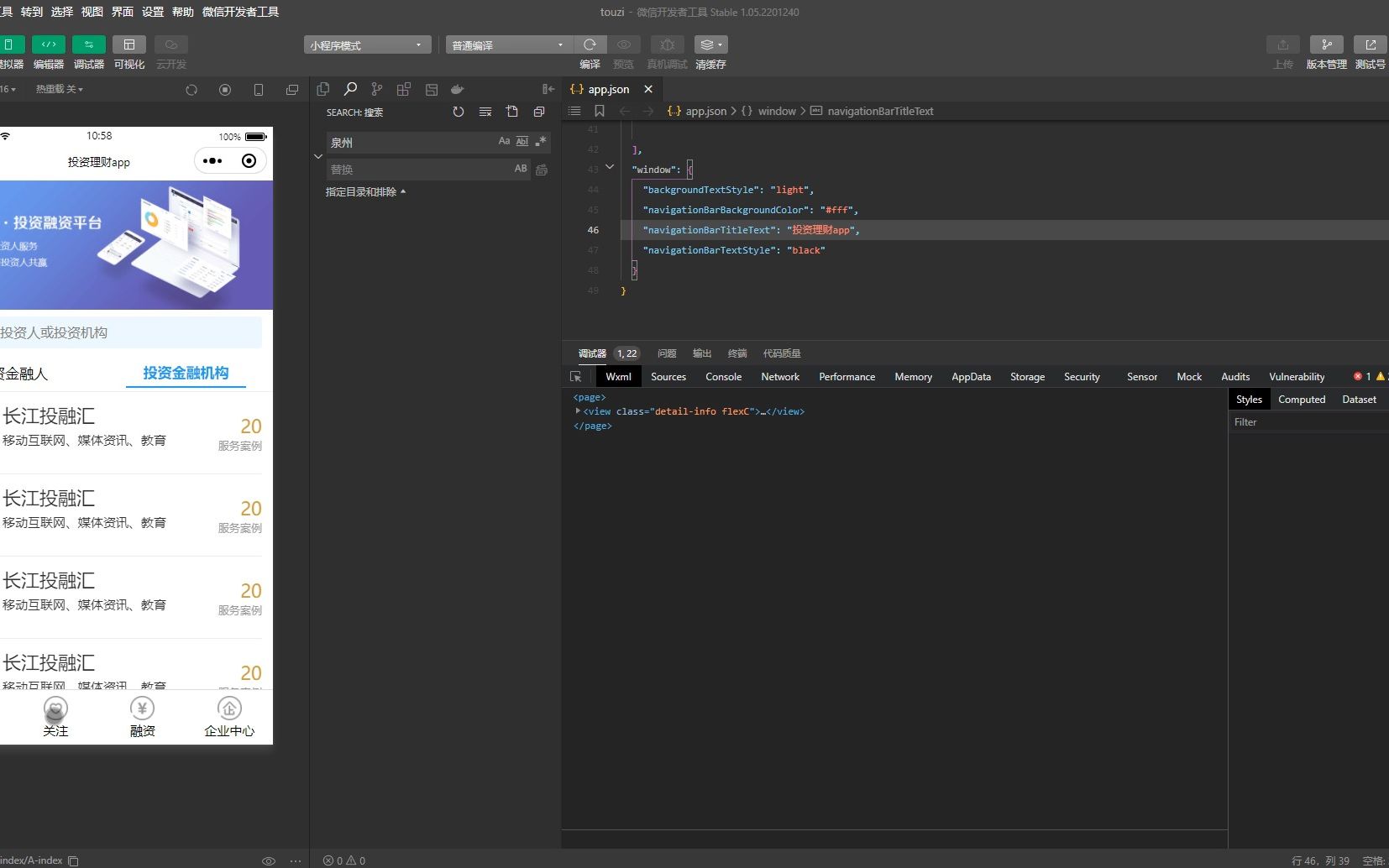Viewport: 1389px width, 868px height.
Task: Click the 编译 (compile) refresh icon
Action: tap(590, 44)
